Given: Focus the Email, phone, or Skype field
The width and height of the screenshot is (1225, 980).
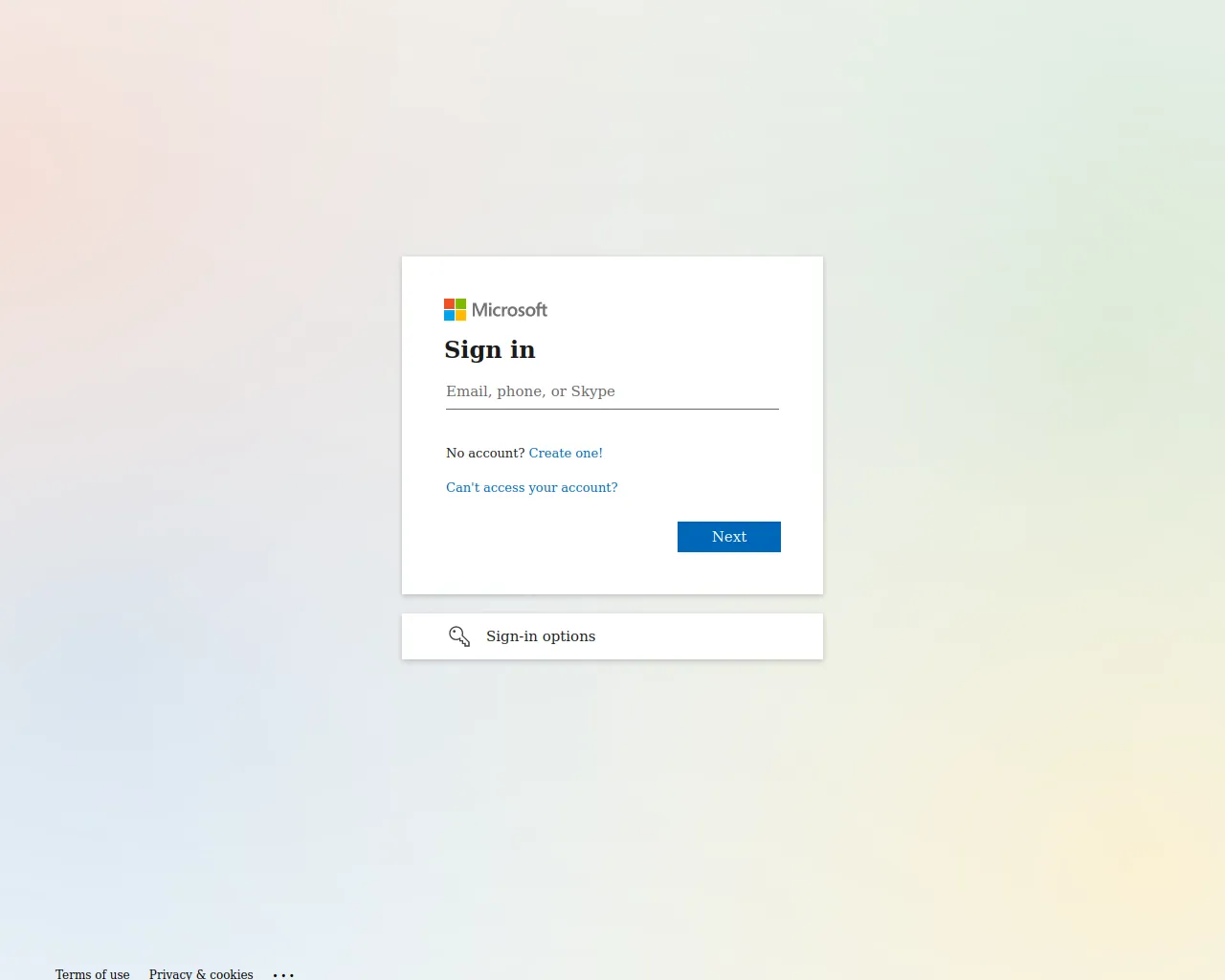Looking at the screenshot, I should click(x=612, y=391).
